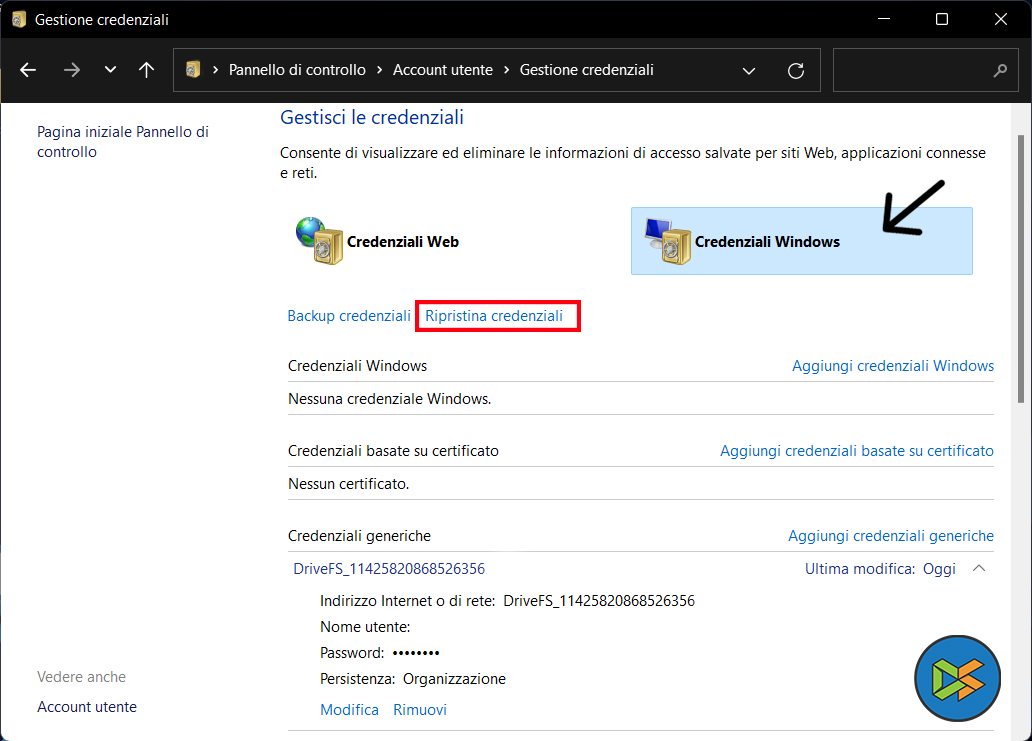1032x741 pixels.
Task: Click the Back navigation arrow
Action: (x=28, y=70)
